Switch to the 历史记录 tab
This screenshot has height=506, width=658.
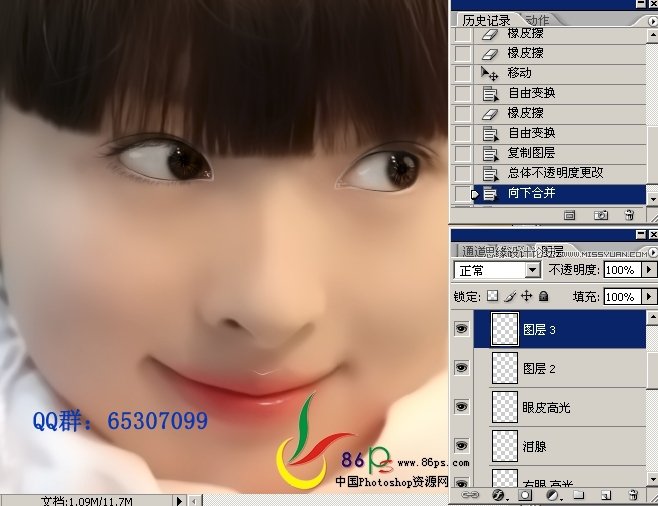tap(487, 20)
